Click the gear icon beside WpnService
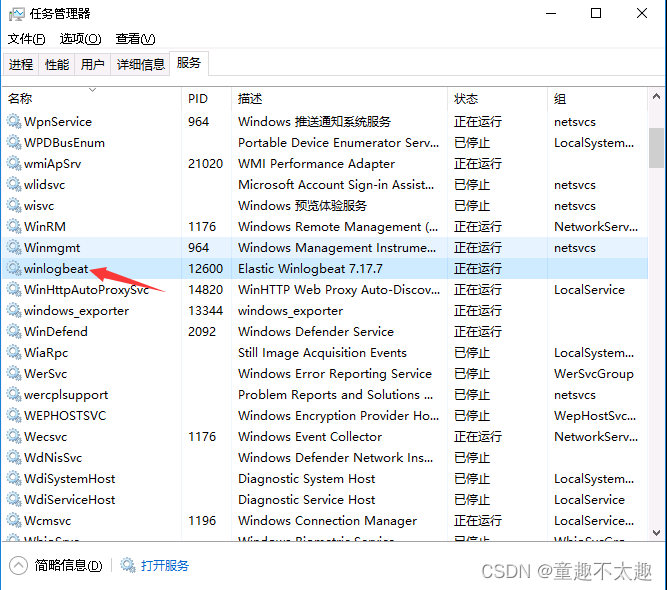Screen dimensions: 667x590 point(14,122)
